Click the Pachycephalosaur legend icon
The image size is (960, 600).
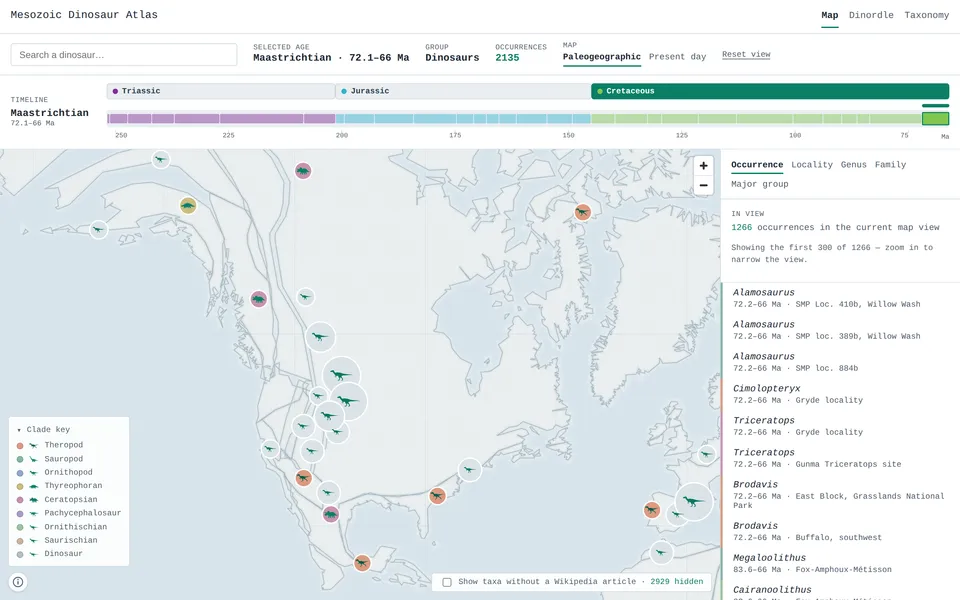tap(34, 513)
